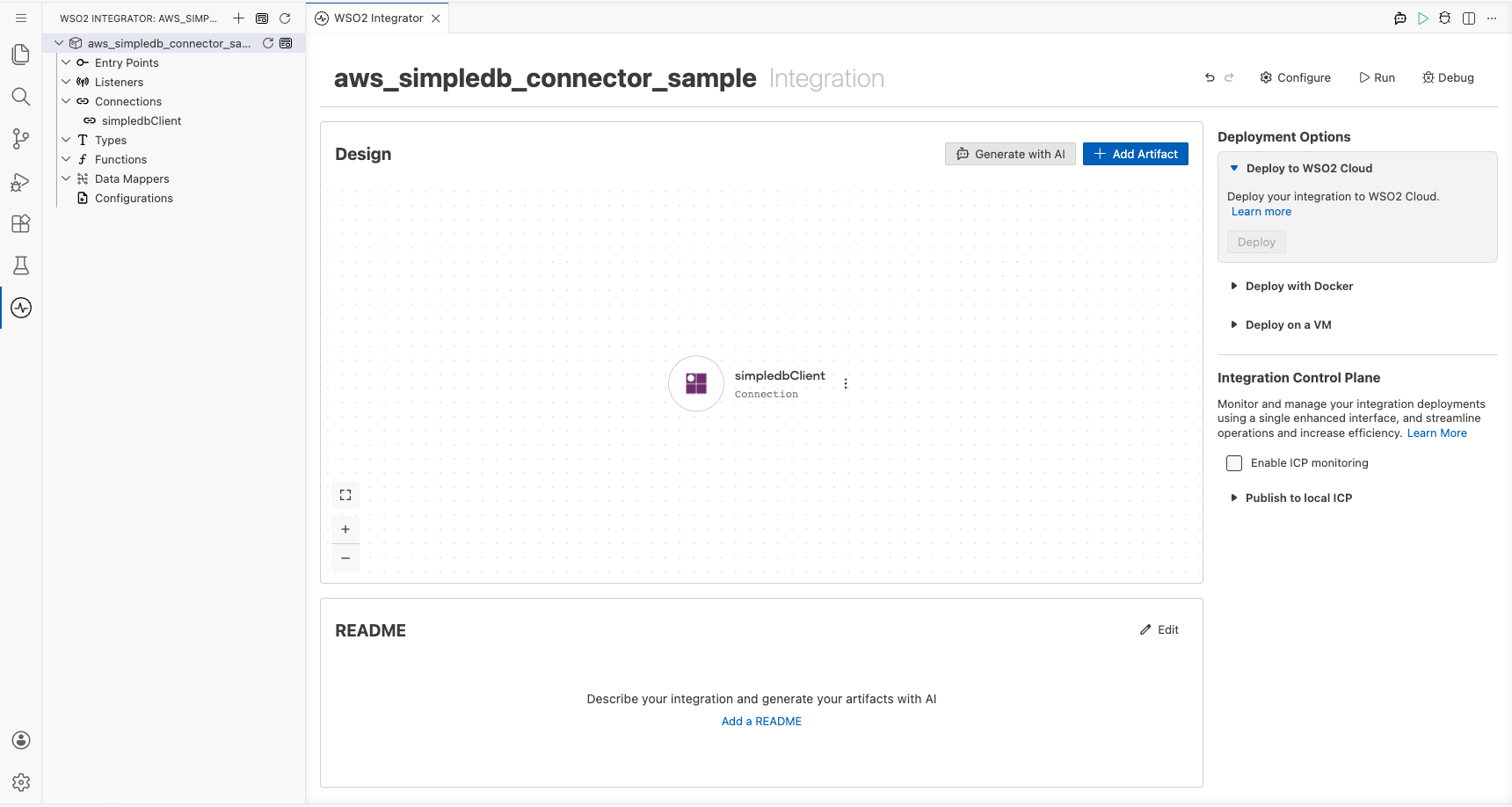The image size is (1512, 807).
Task: Open the Accounts menu icon
Action: (x=21, y=740)
